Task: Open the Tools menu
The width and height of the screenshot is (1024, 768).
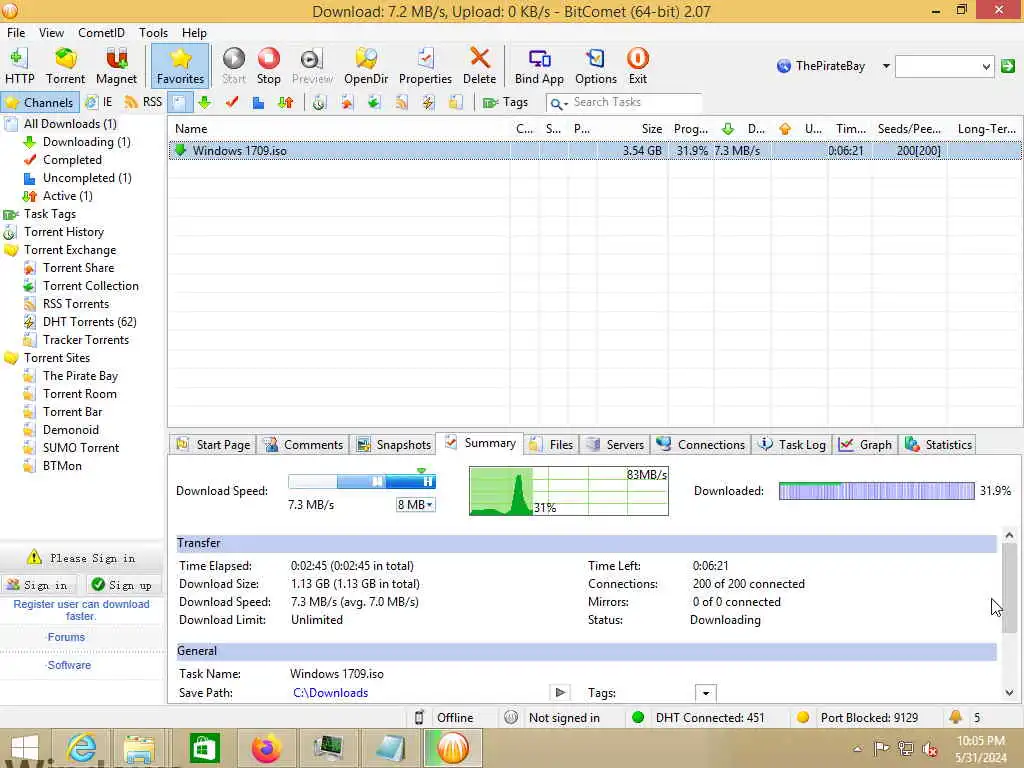Action: click(153, 33)
